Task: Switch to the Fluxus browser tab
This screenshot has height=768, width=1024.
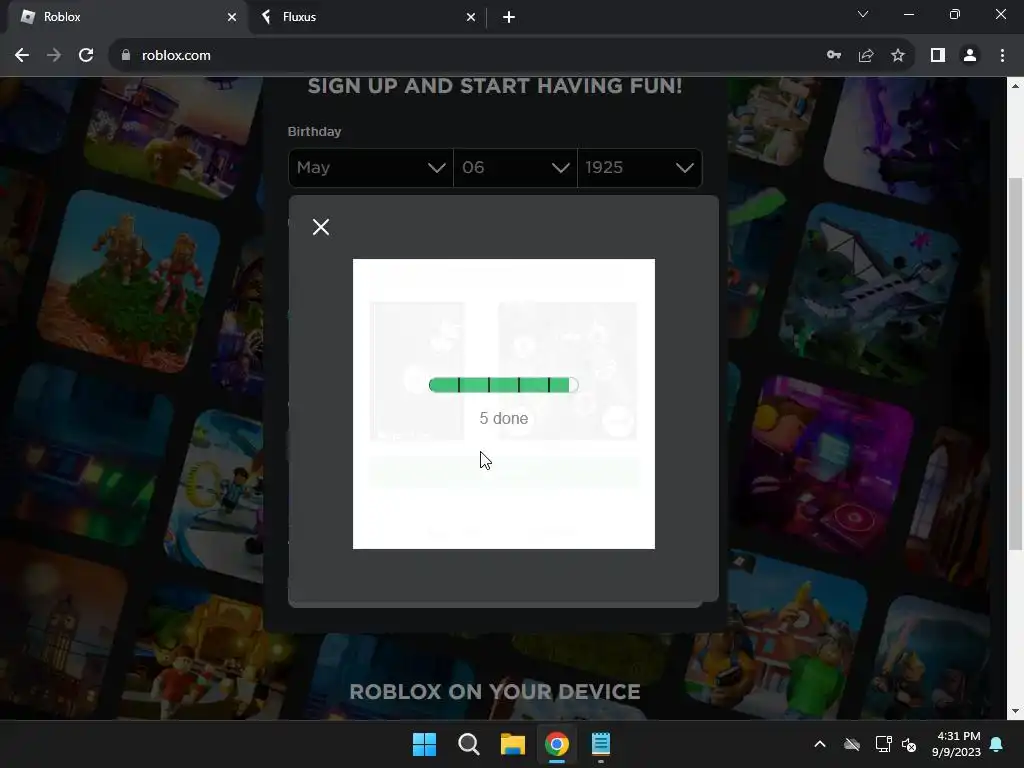Action: 366,17
